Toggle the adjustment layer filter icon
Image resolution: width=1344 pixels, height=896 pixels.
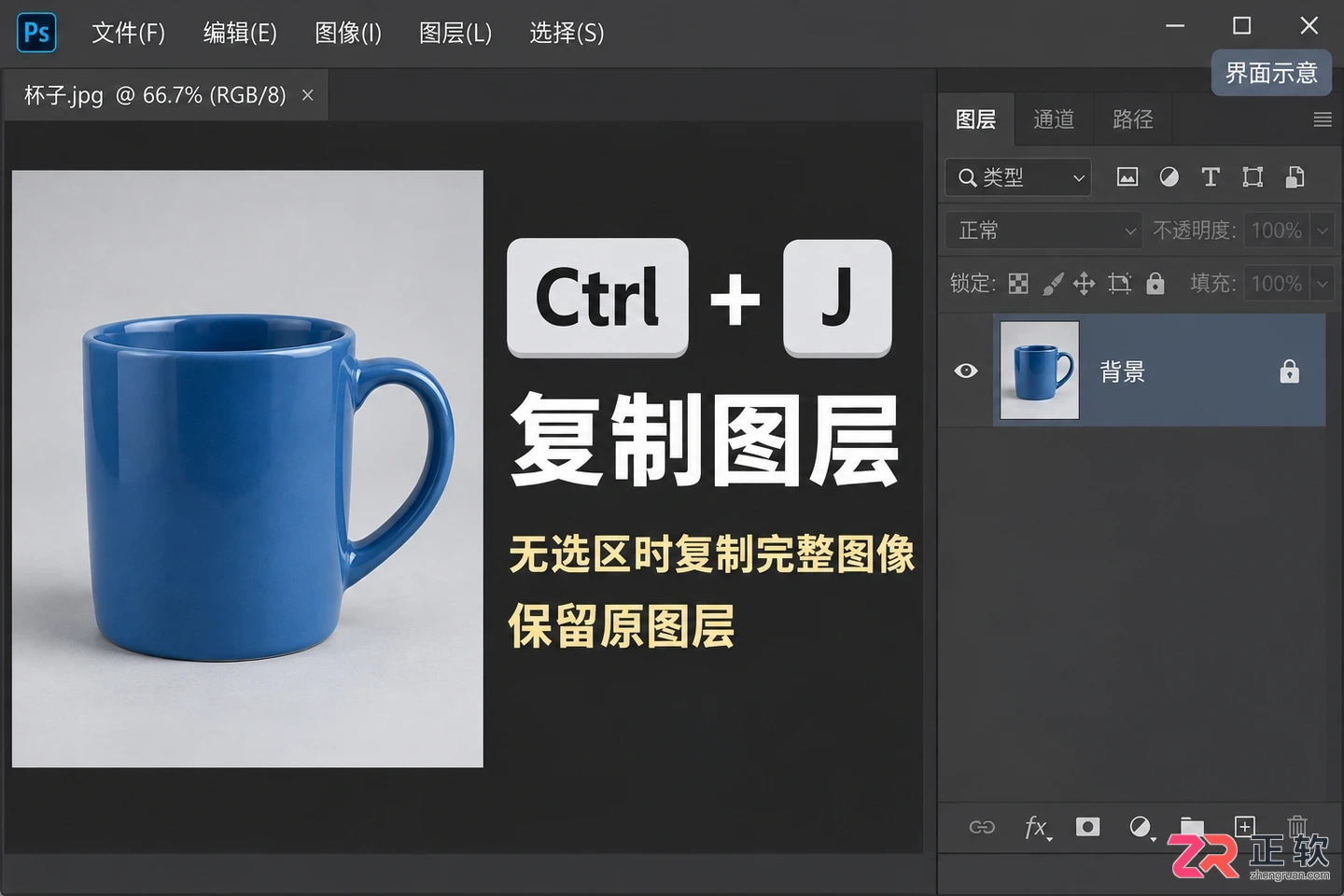coord(1169,177)
